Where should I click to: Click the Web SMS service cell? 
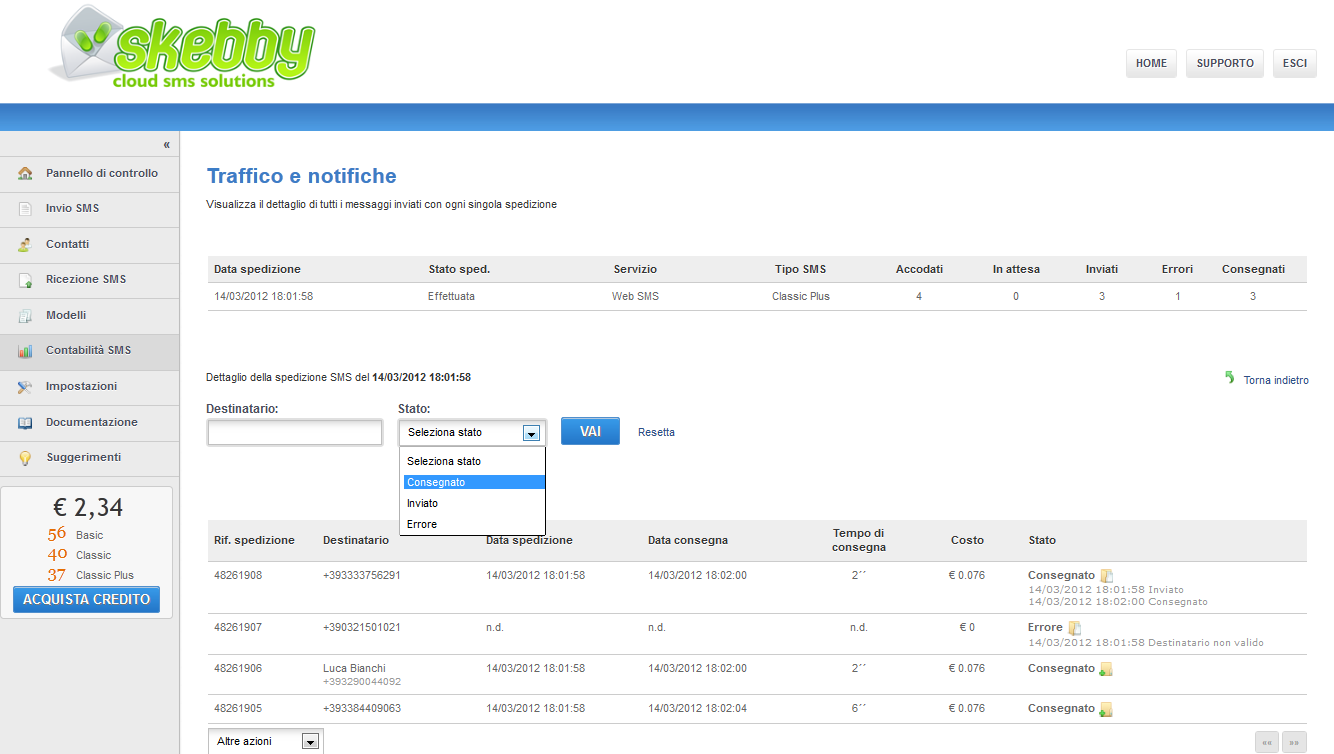pos(635,296)
